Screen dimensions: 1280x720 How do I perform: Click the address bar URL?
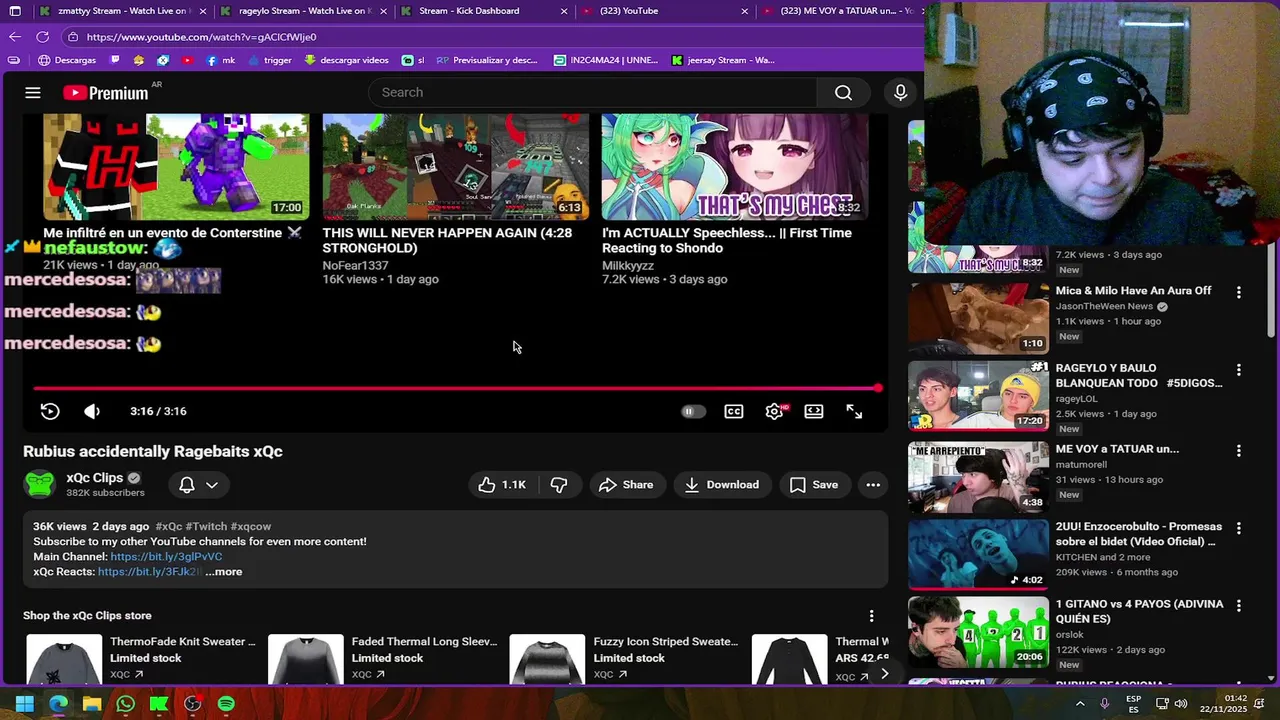201,37
